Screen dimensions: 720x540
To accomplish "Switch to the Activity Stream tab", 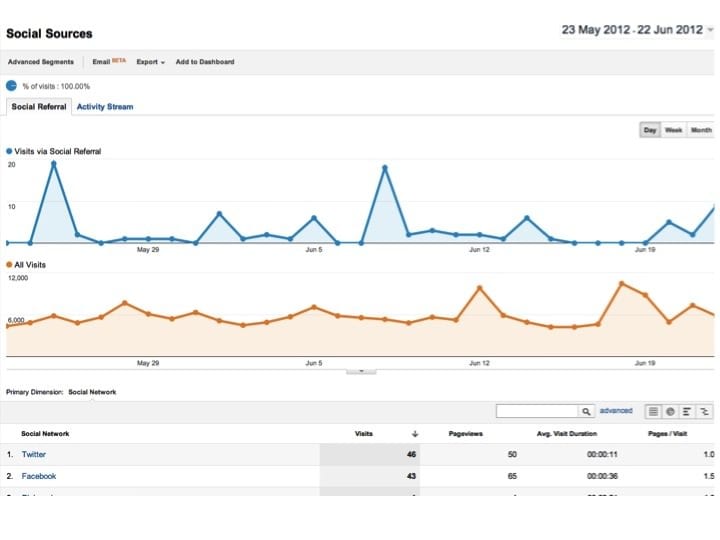I will coord(105,107).
